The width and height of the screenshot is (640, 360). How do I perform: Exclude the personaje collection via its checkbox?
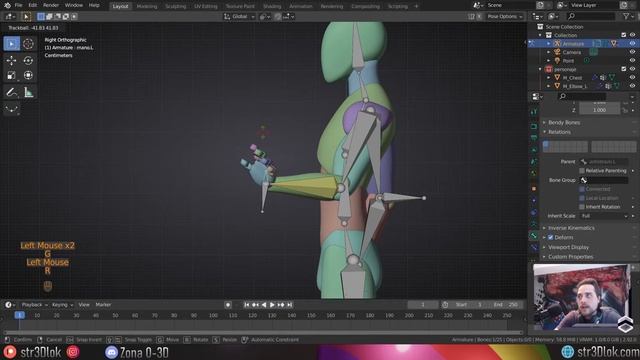coord(623,69)
